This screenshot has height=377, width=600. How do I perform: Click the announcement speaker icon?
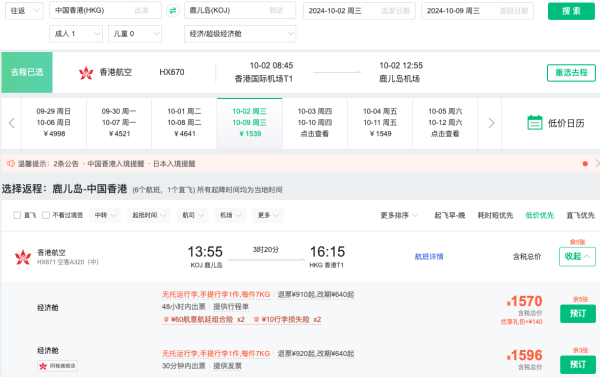click(x=10, y=164)
